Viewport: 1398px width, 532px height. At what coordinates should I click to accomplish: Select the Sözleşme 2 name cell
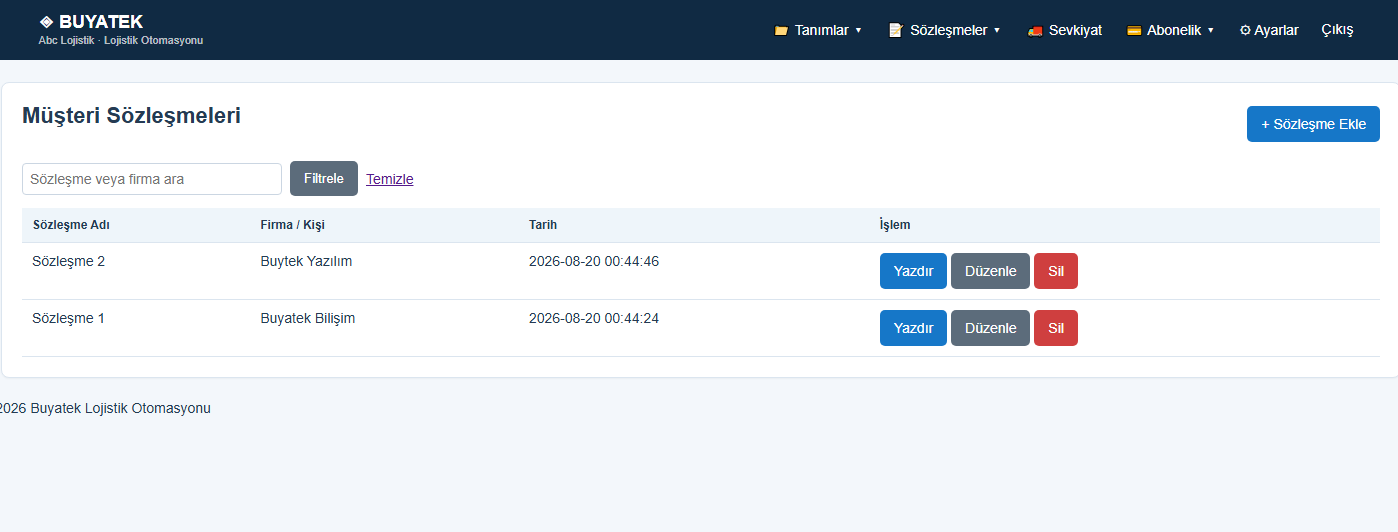click(x=69, y=261)
